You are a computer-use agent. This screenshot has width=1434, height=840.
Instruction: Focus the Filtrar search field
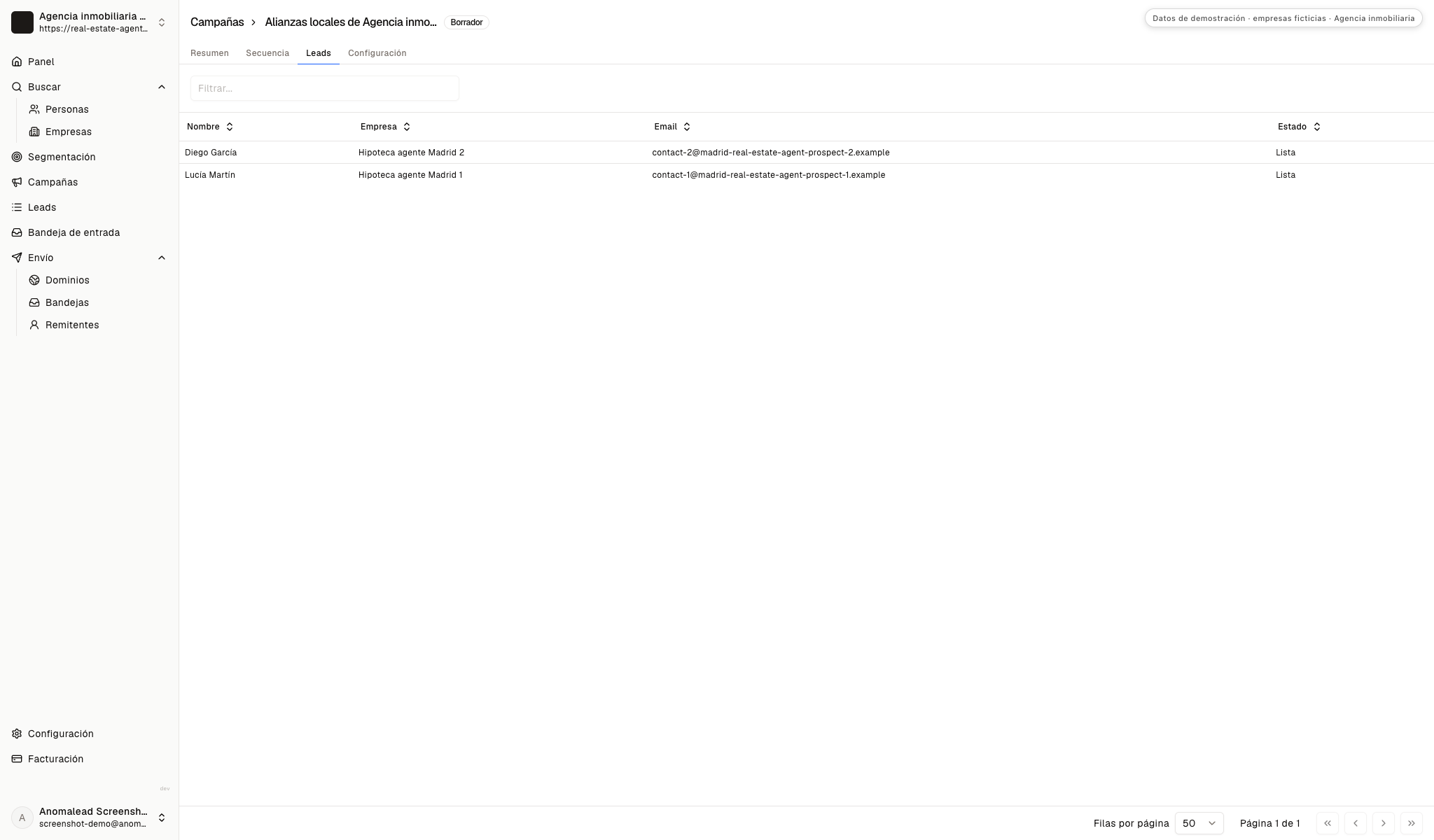(325, 88)
